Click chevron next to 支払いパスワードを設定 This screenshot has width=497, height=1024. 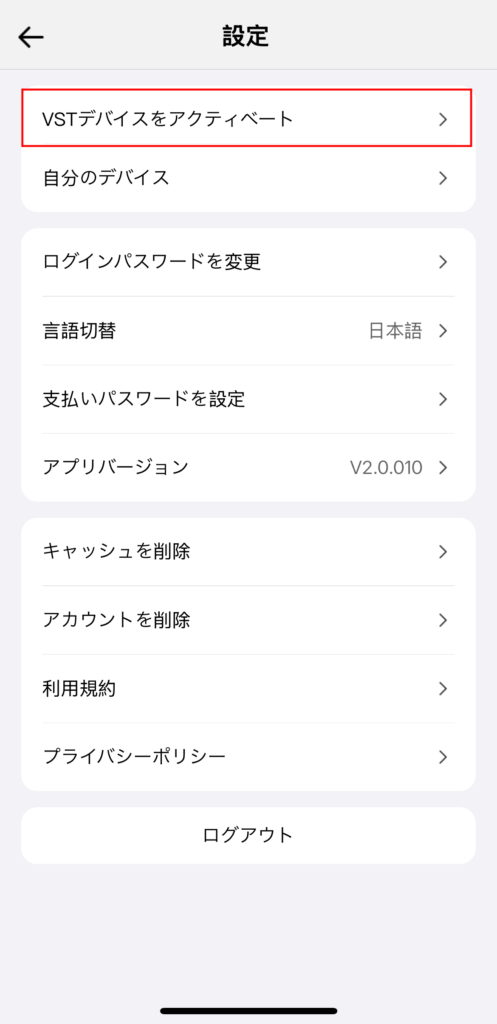[443, 399]
